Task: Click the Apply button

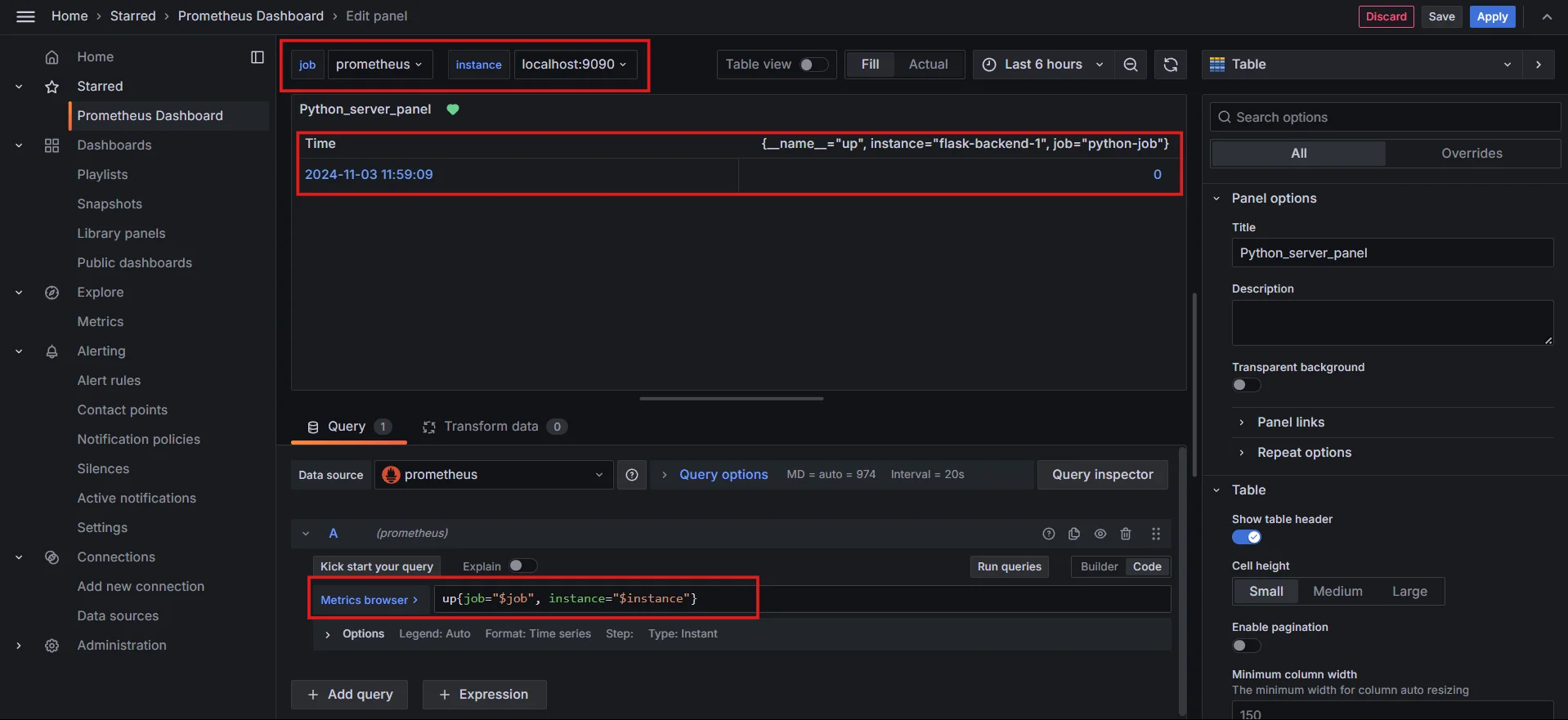Action: [x=1492, y=16]
